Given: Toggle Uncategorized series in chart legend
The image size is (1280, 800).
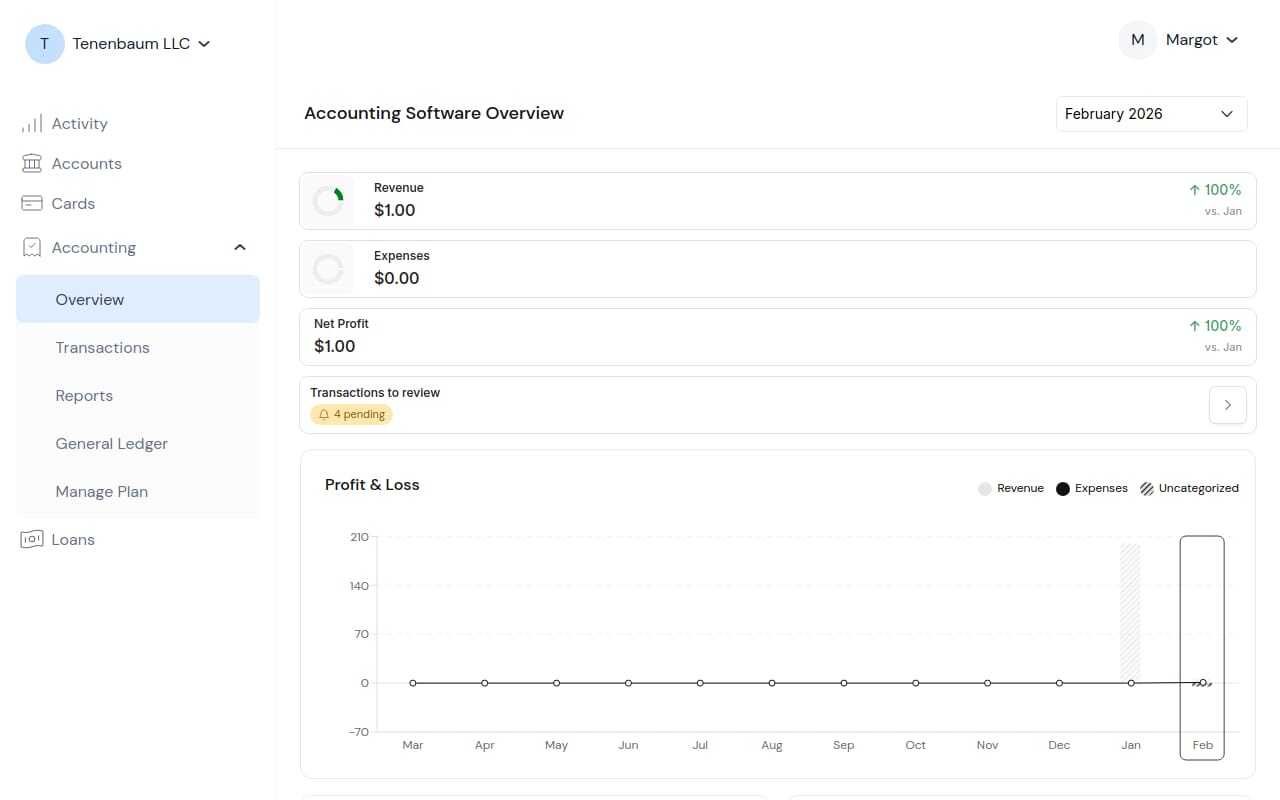Looking at the screenshot, I should (x=1189, y=488).
